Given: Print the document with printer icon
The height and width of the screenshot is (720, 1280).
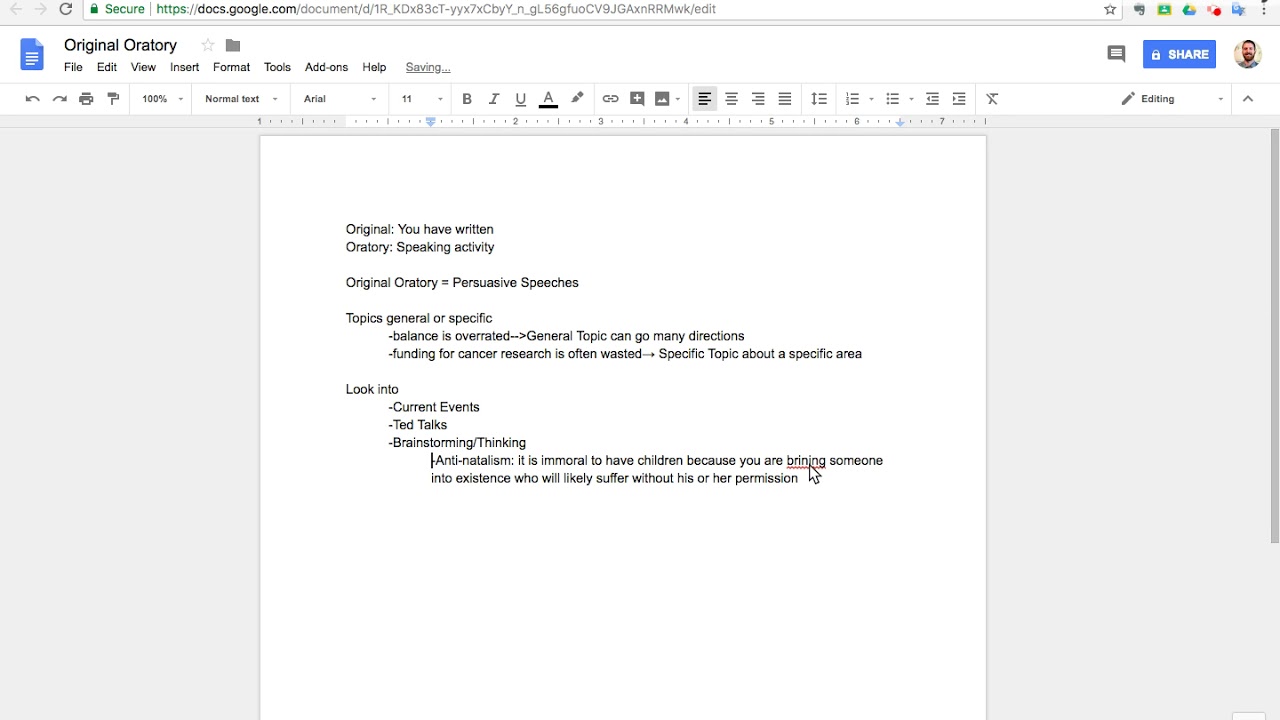Looking at the screenshot, I should [x=86, y=99].
